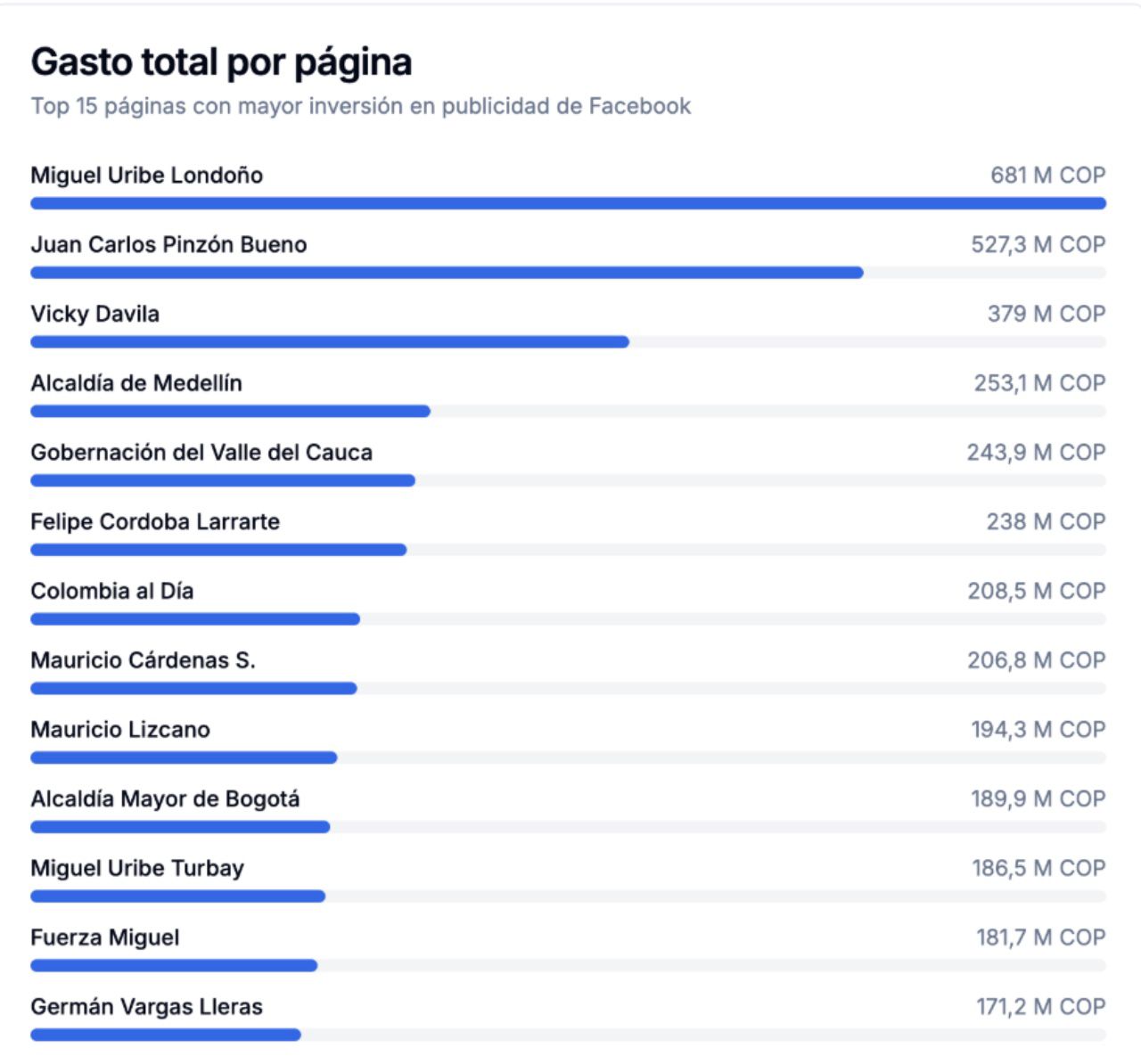
Task: Select the Juan Carlos Pinzón Bueno label
Action: (x=168, y=245)
